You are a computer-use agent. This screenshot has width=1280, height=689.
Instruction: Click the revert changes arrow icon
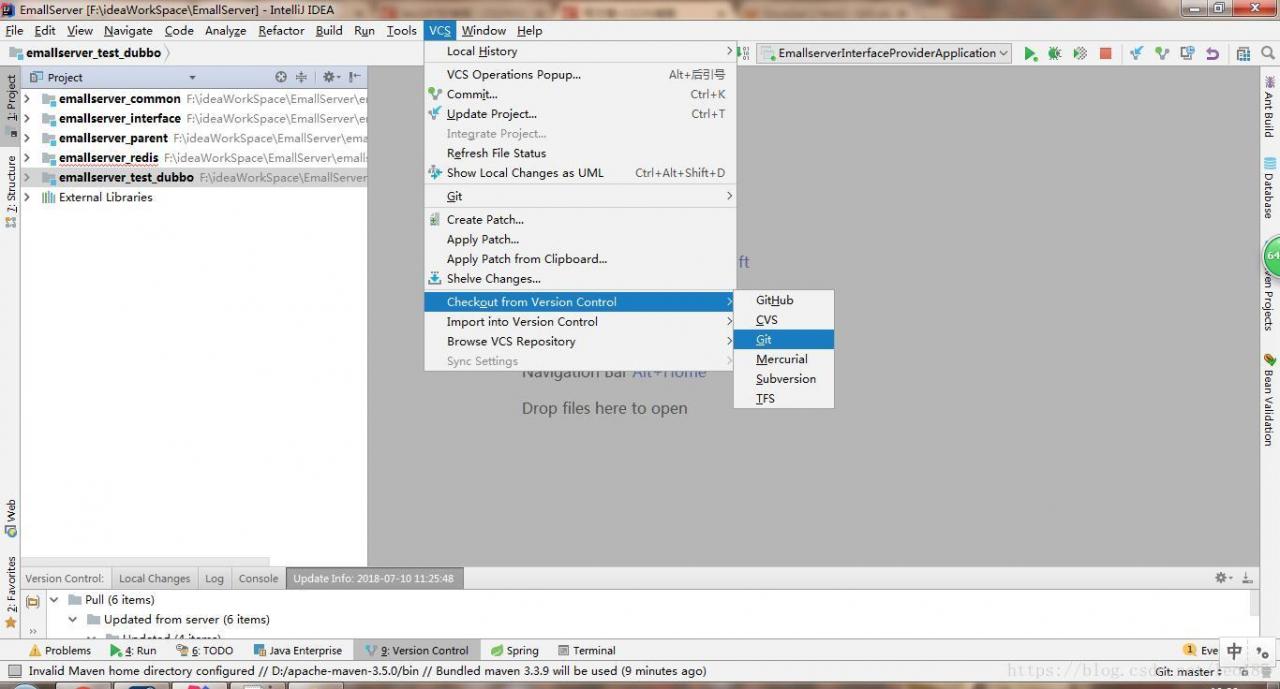[x=1212, y=54]
